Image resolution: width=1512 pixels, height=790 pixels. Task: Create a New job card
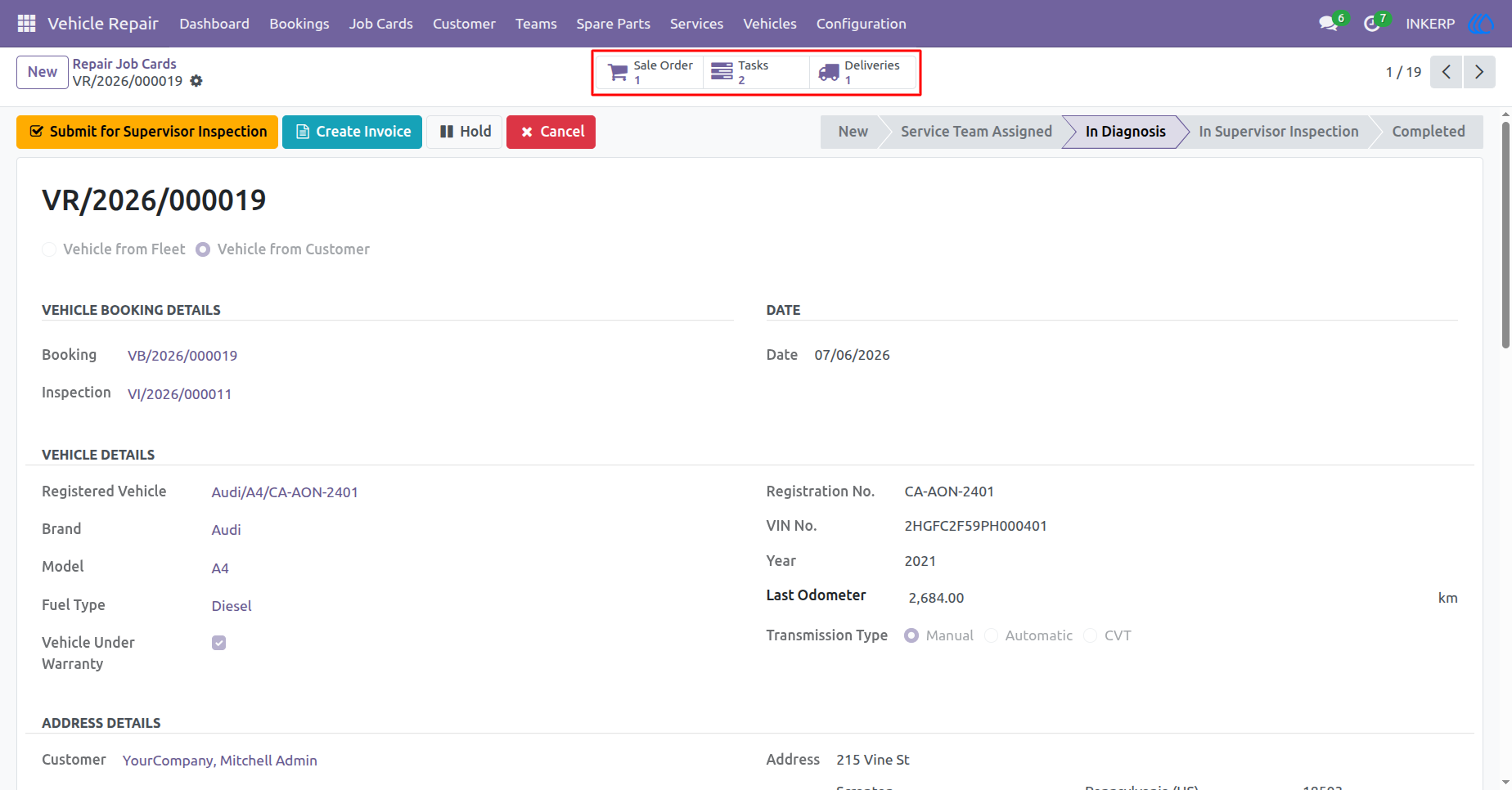tap(43, 72)
